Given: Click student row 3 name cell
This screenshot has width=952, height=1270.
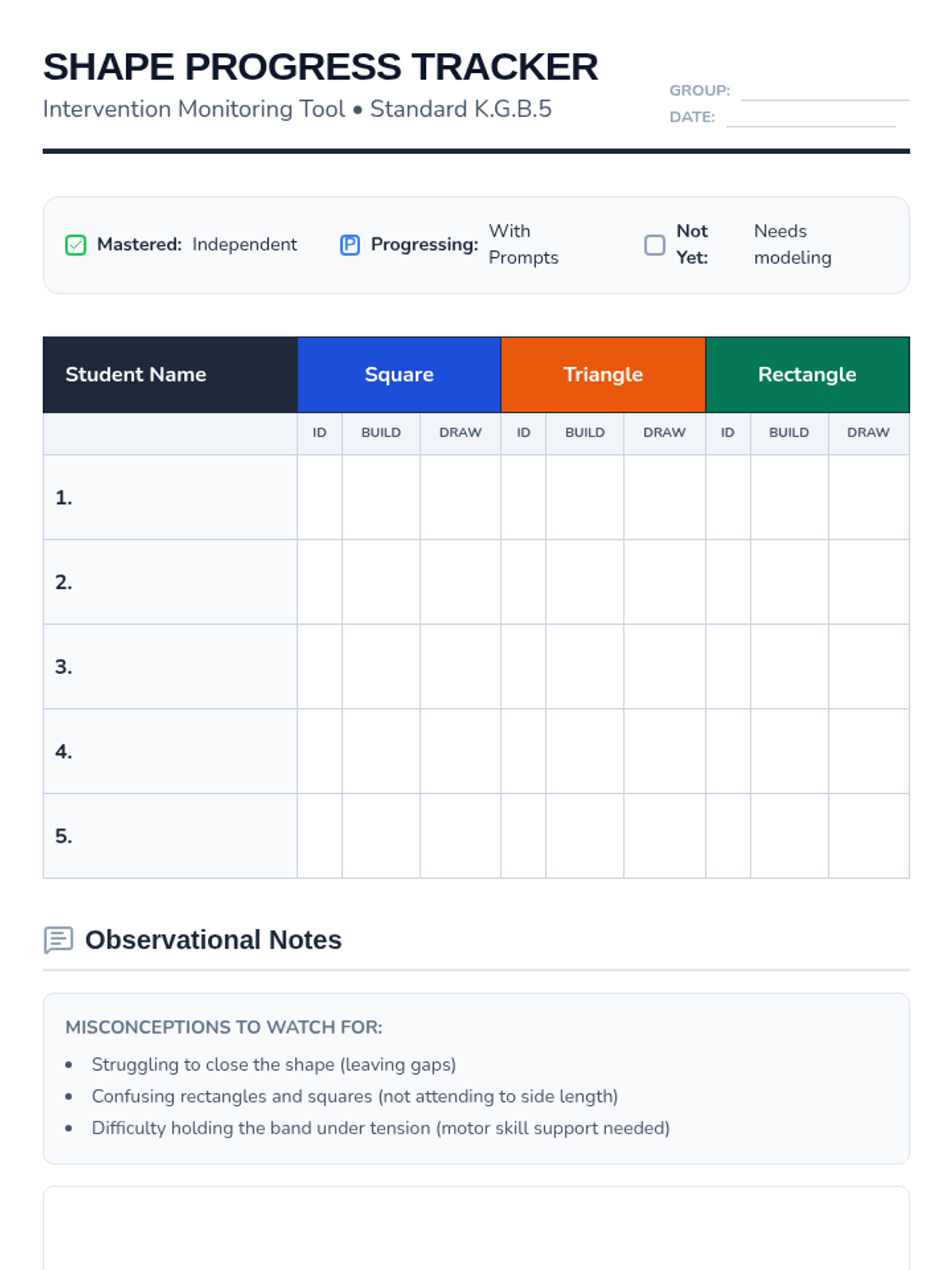Looking at the screenshot, I should [x=170, y=667].
